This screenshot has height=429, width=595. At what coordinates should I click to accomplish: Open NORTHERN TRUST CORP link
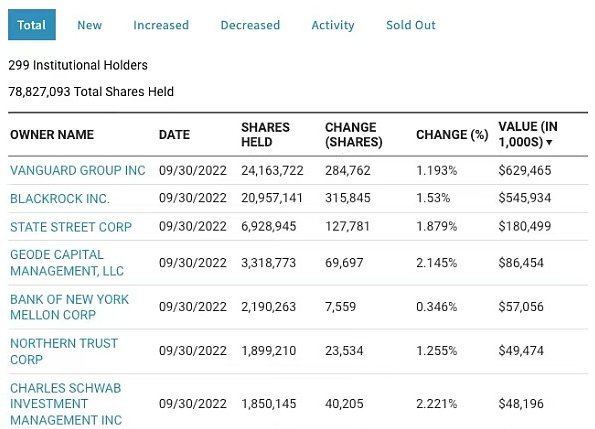(x=64, y=351)
